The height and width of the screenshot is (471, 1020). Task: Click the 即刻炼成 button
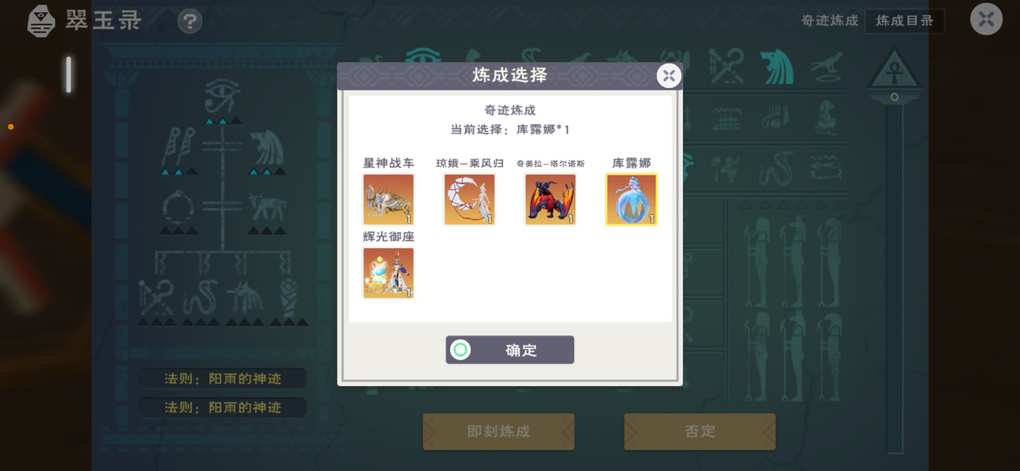(x=499, y=431)
